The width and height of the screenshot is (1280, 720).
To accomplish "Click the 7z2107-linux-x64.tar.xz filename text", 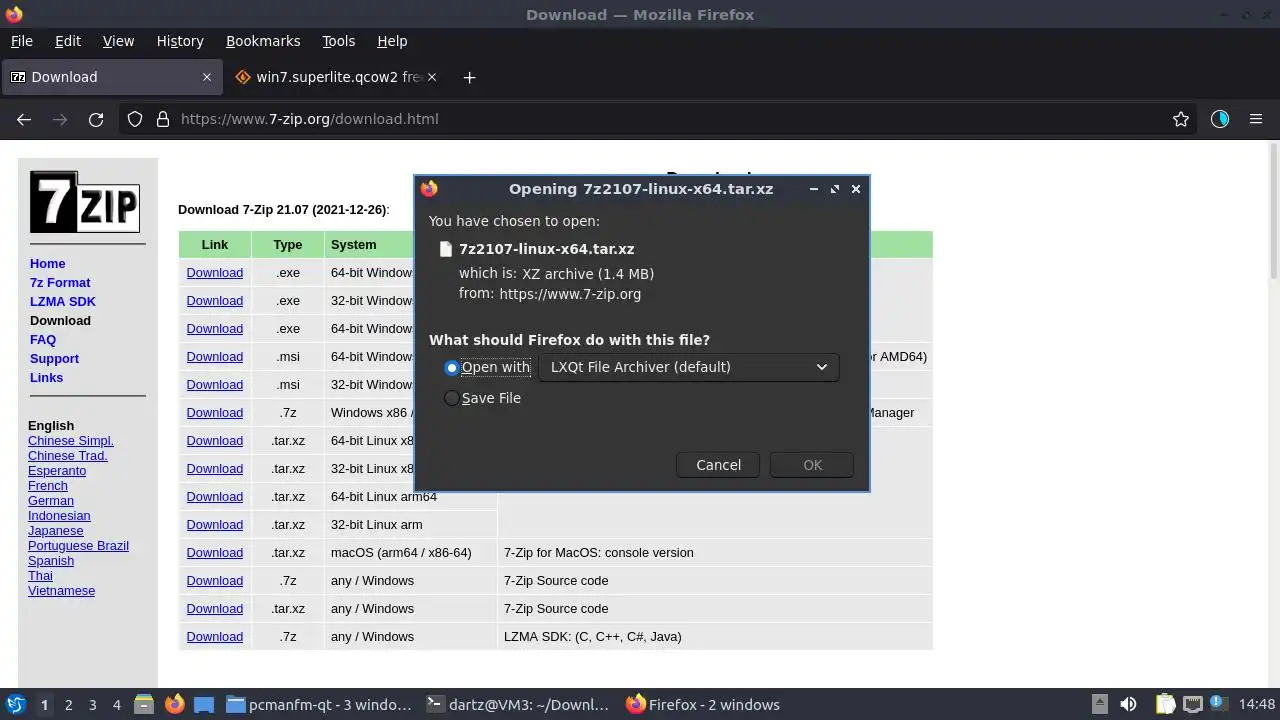I will pyautogui.click(x=546, y=249).
